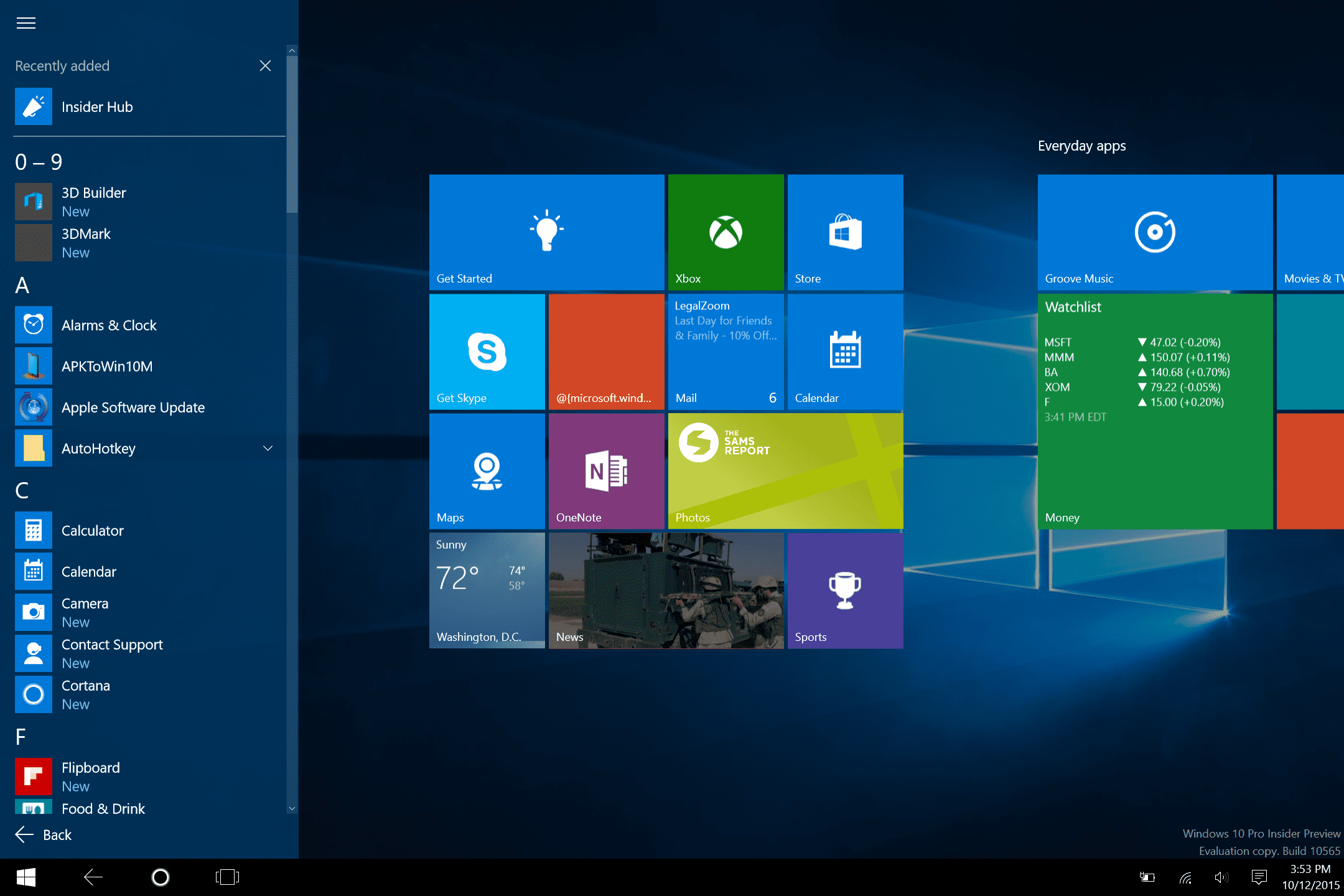Expand the AutoHotkey folder chevron

pos(268,449)
